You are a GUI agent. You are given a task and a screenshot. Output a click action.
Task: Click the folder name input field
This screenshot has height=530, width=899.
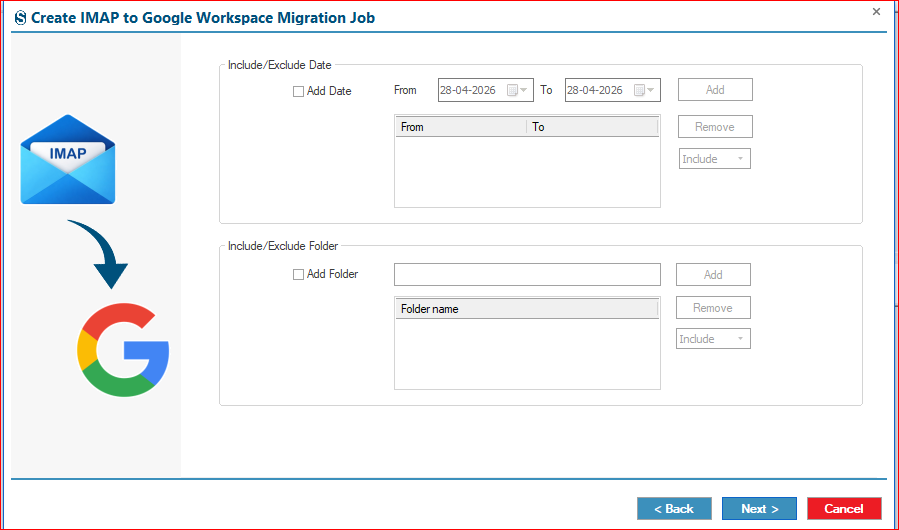click(x=527, y=275)
